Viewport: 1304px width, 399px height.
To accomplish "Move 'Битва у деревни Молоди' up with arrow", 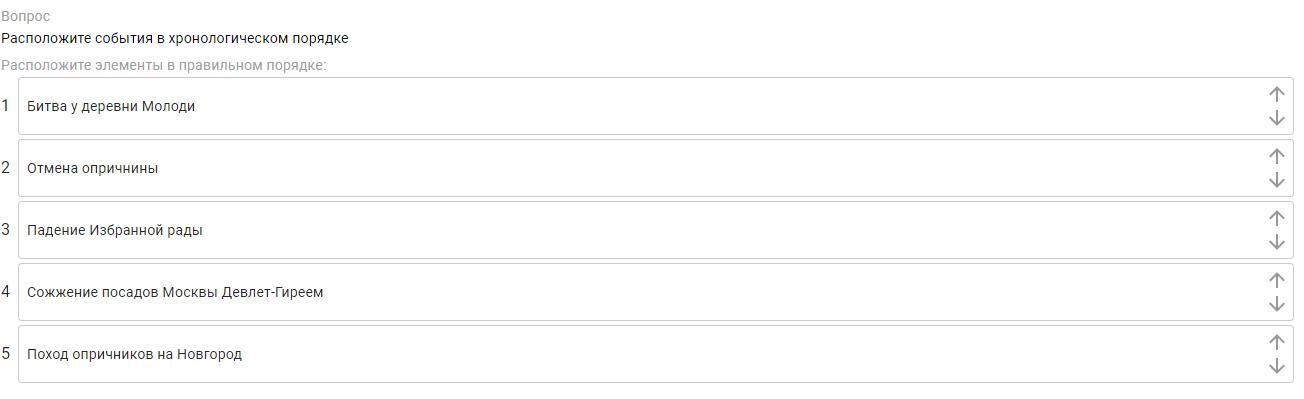I will (1276, 94).
